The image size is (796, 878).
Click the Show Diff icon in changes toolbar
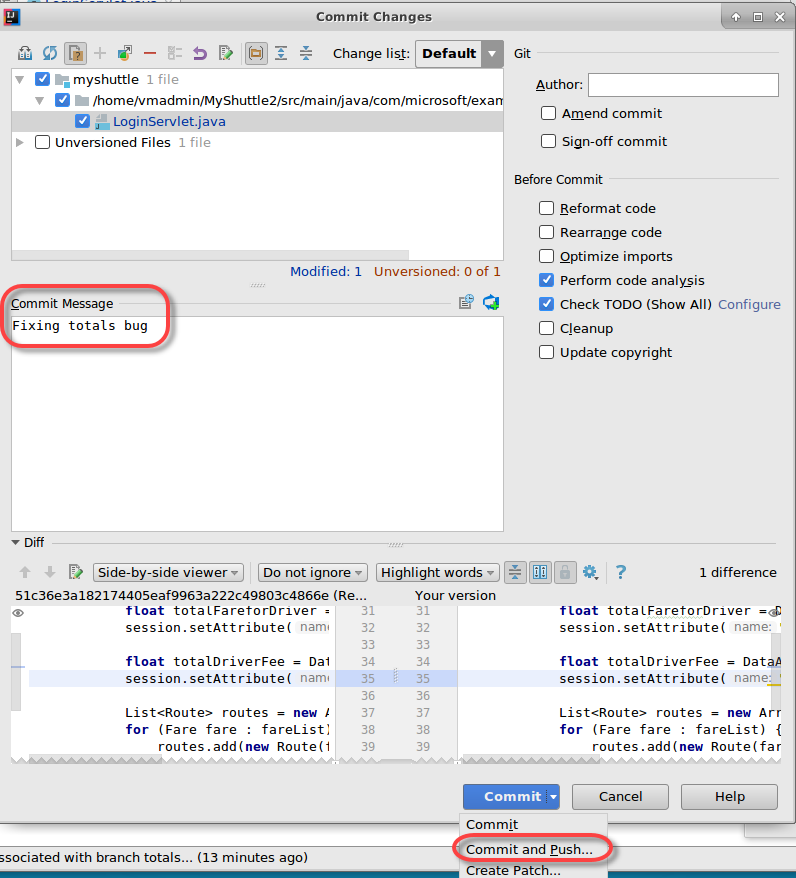(25, 53)
